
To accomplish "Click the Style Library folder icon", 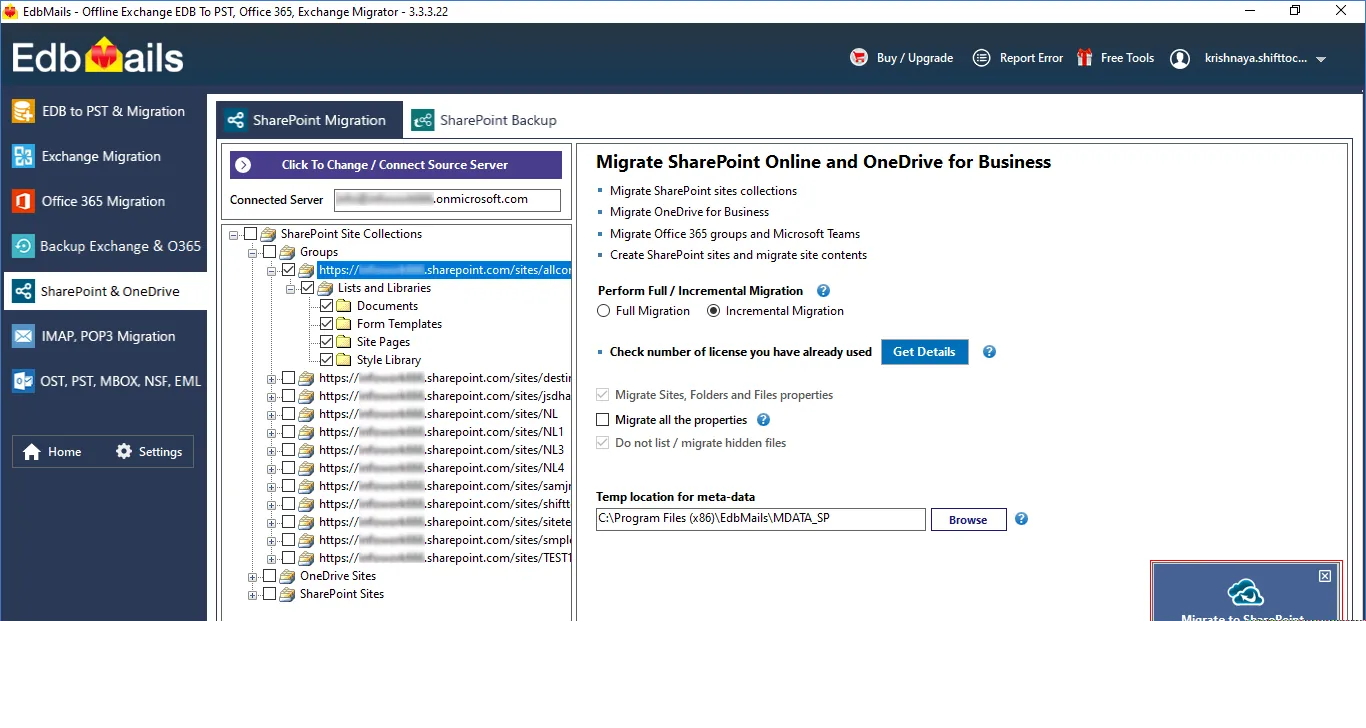I will (345, 360).
